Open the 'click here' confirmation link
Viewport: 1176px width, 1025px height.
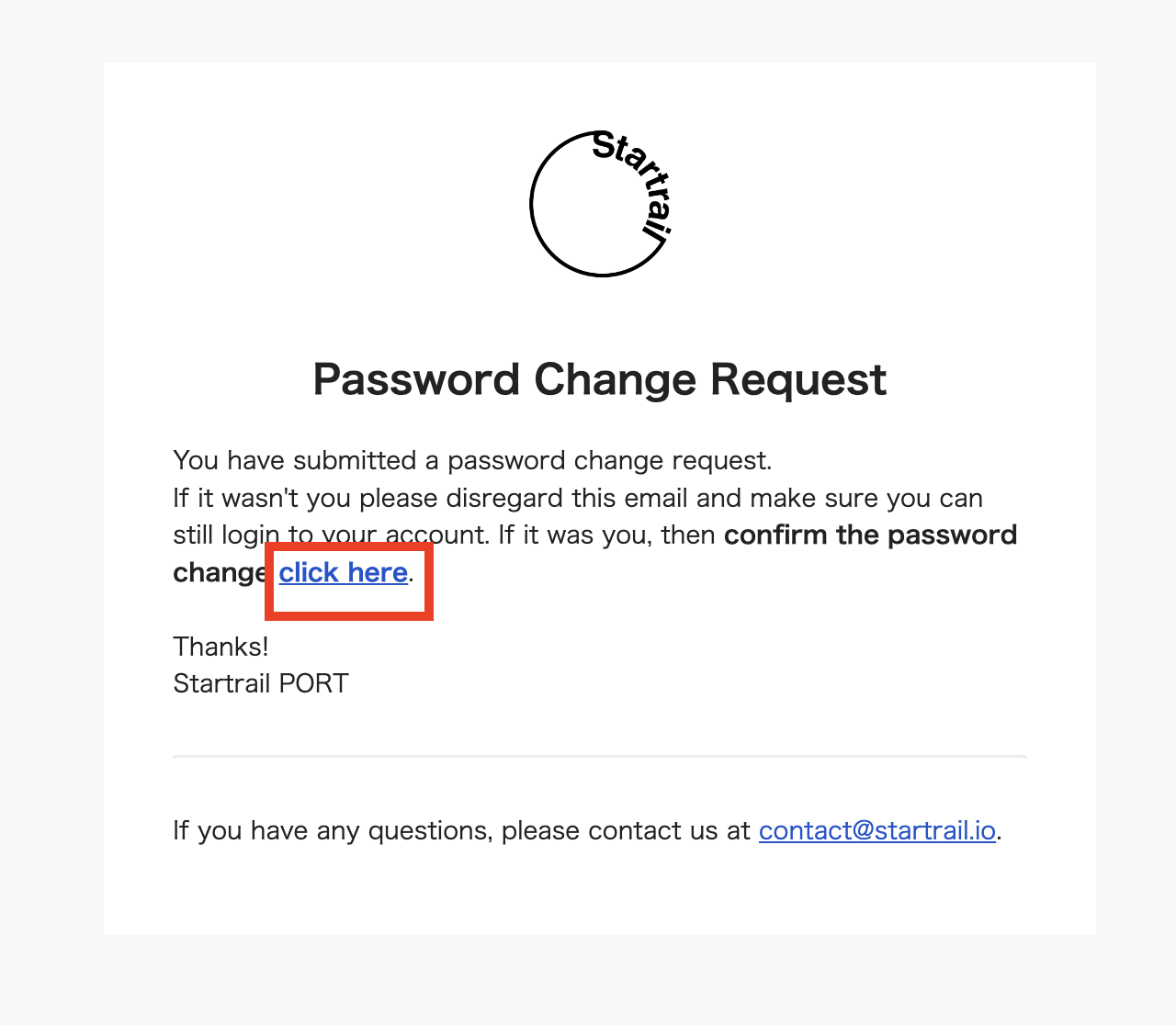point(344,572)
